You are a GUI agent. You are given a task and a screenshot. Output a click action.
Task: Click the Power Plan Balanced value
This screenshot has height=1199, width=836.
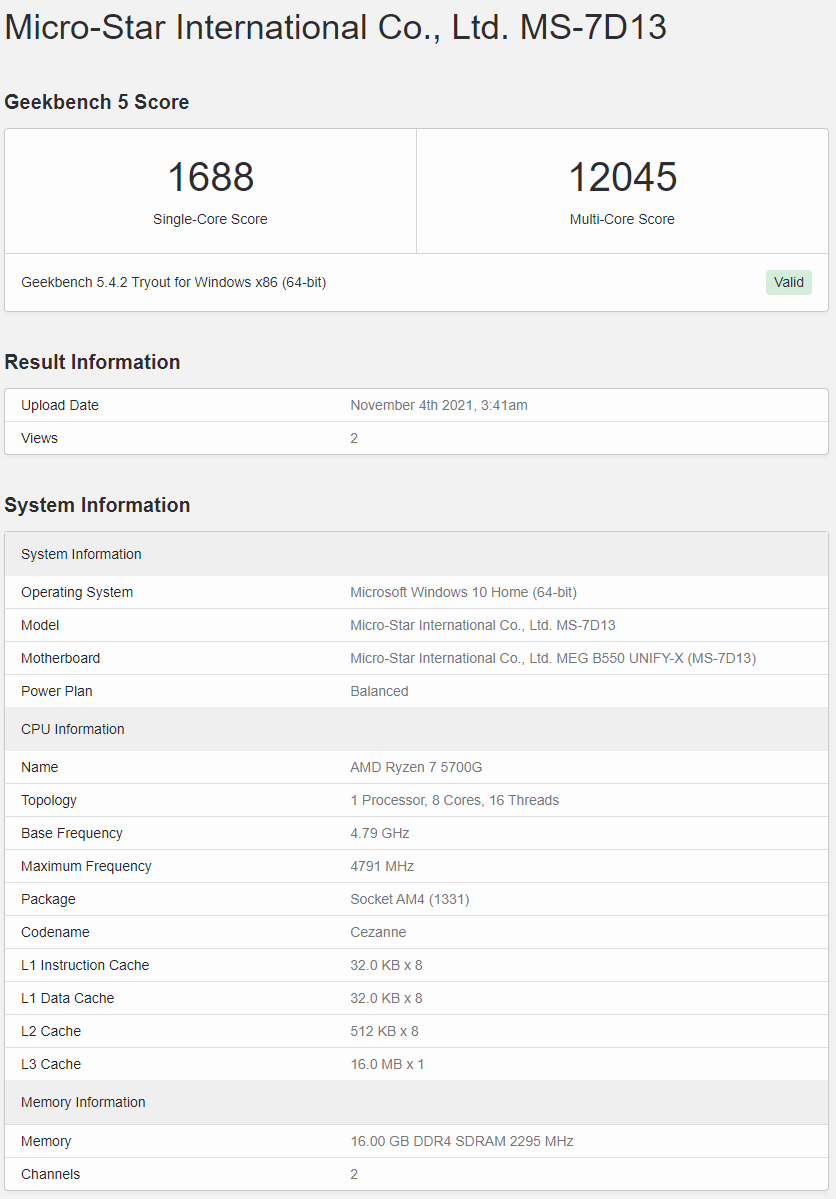pyautogui.click(x=379, y=691)
